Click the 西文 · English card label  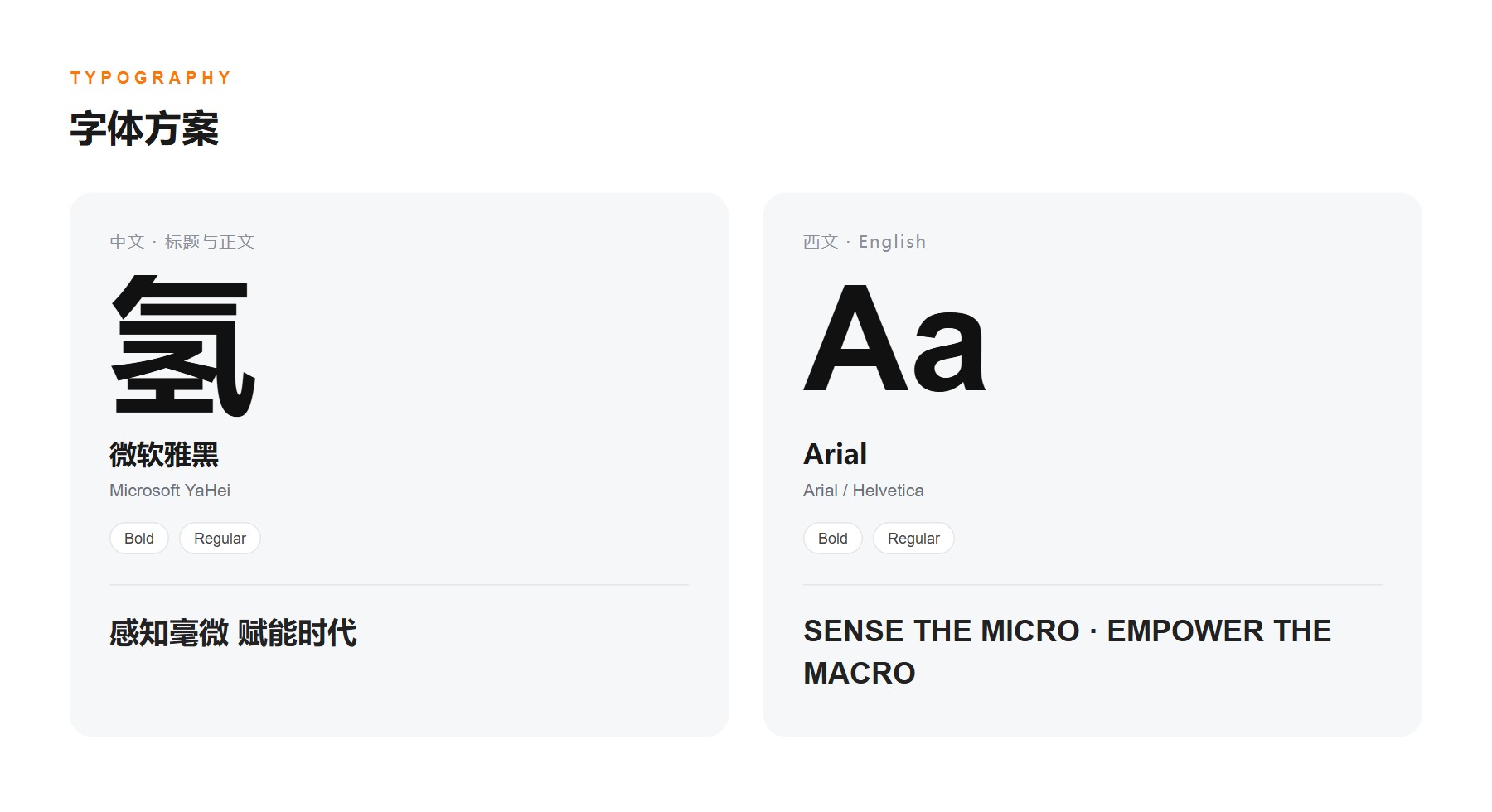[x=865, y=242]
